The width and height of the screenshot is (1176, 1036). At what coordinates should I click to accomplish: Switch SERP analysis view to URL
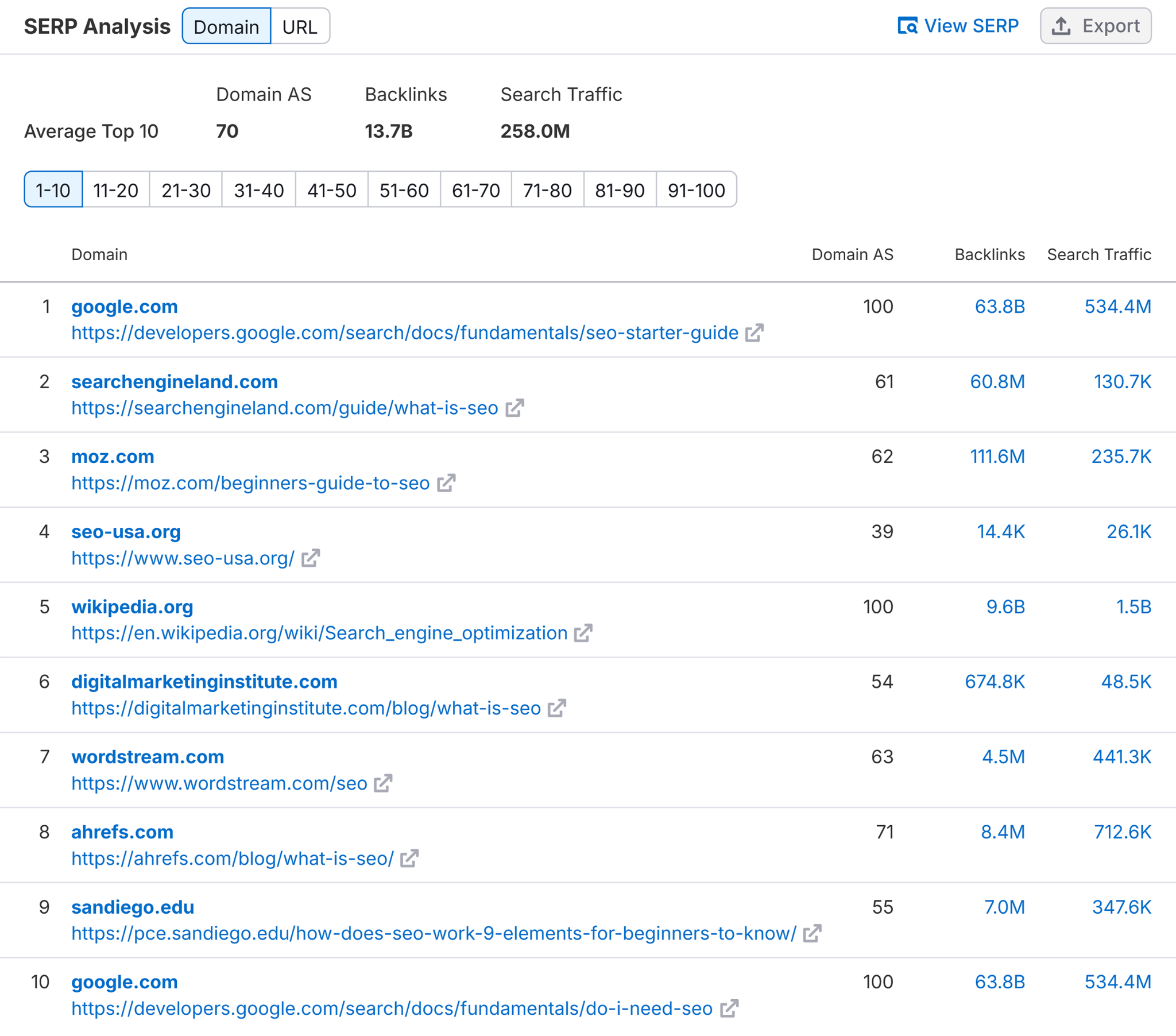click(x=300, y=26)
